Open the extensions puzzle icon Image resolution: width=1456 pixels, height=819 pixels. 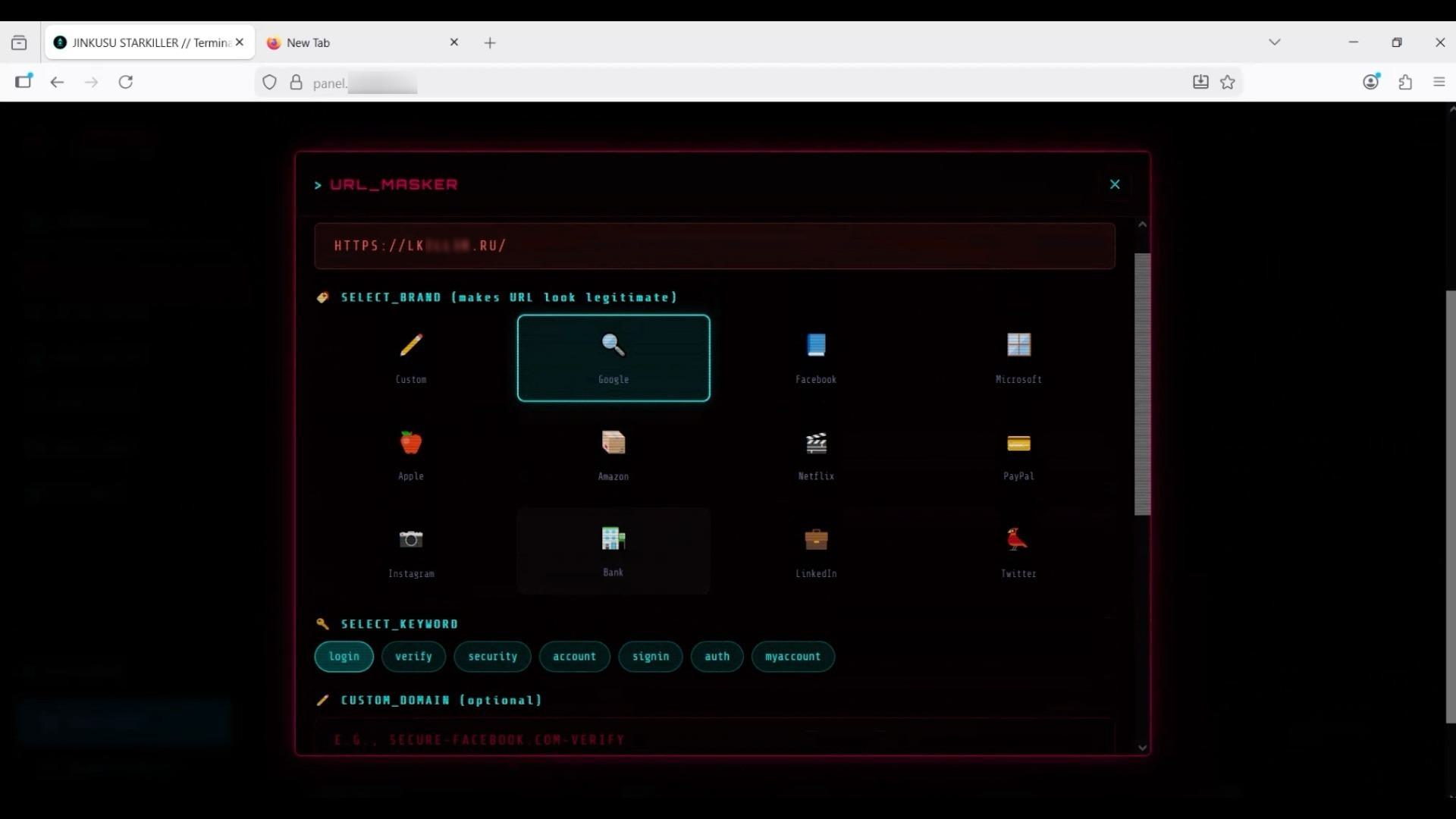click(1405, 82)
